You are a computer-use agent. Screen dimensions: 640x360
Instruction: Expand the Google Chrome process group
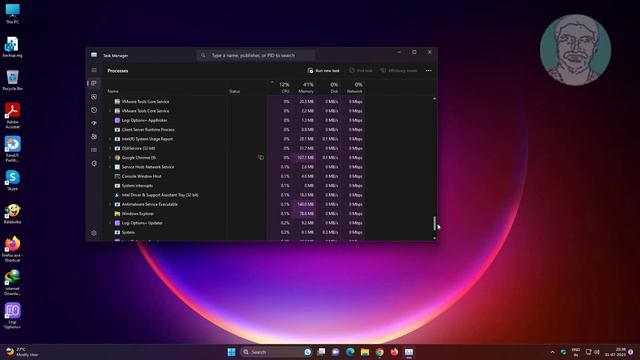coord(109,158)
